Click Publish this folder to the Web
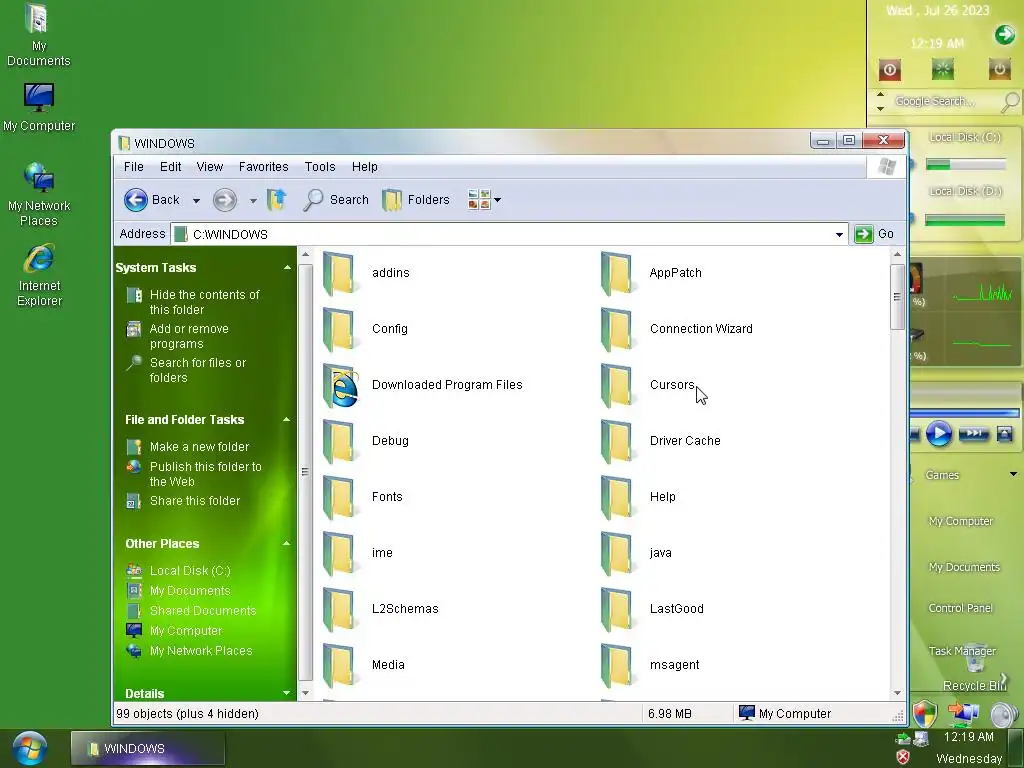This screenshot has width=1024, height=768. tap(206, 474)
